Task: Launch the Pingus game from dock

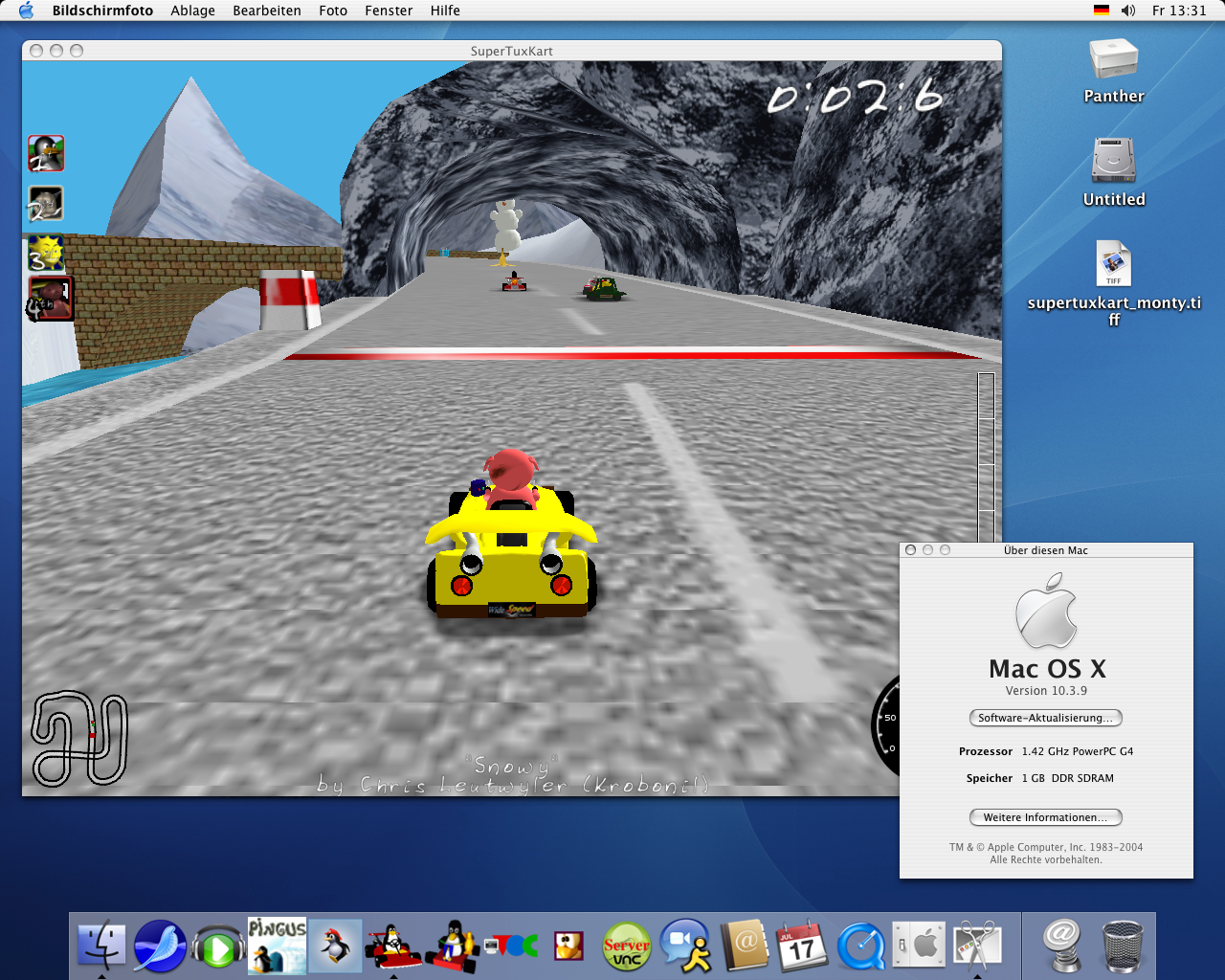Action: (x=277, y=945)
